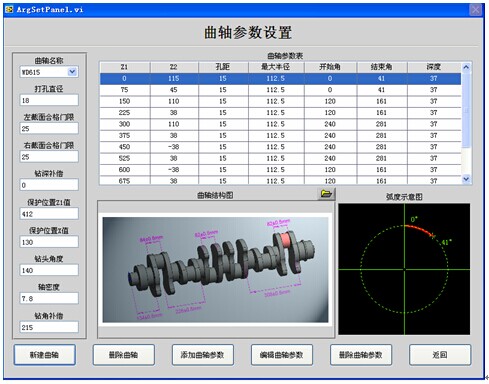The width and height of the screenshot is (489, 384).
Task: Click the crankshaft structure image
Action: click(215, 270)
